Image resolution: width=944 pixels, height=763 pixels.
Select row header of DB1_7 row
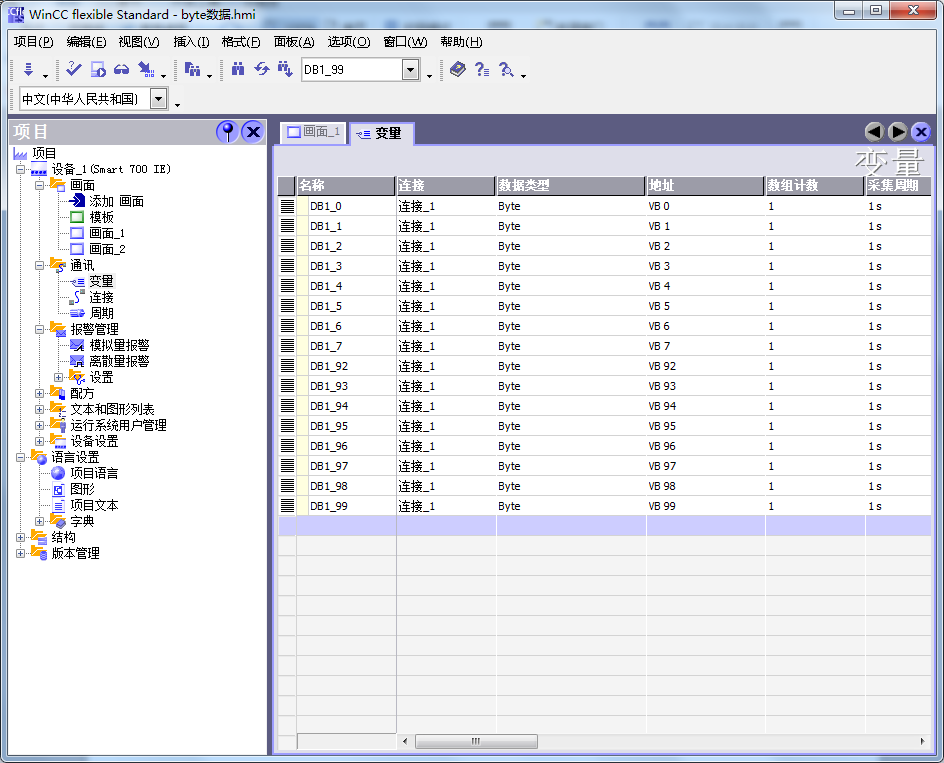[x=287, y=346]
